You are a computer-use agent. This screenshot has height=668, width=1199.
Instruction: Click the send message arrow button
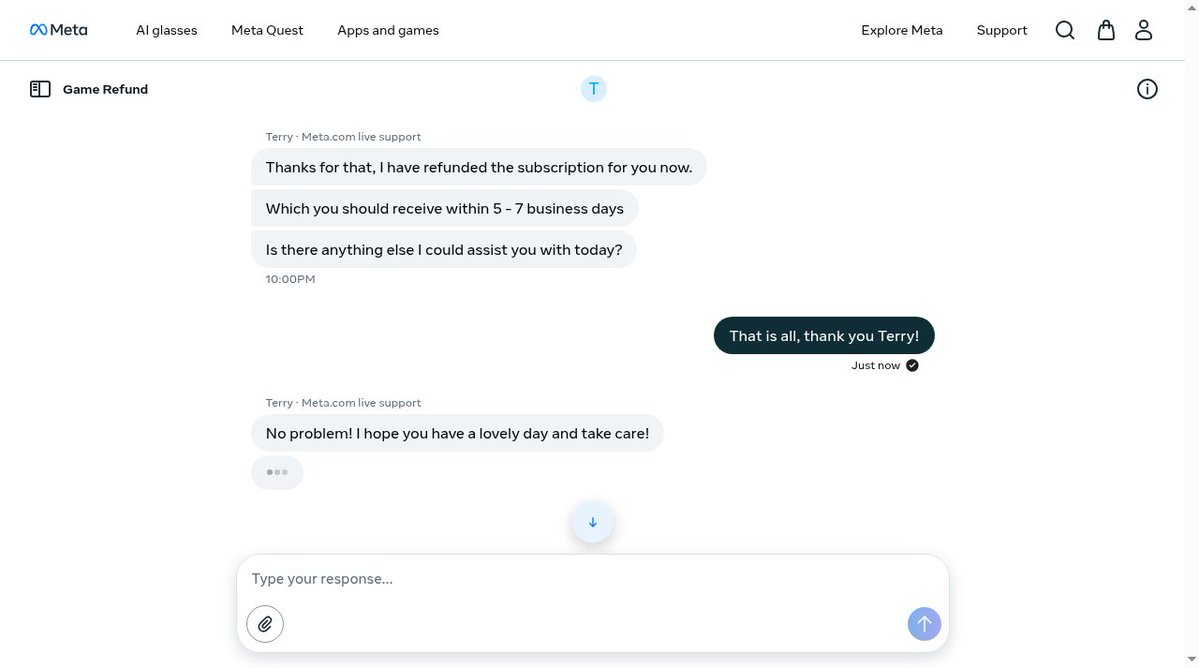(x=924, y=624)
